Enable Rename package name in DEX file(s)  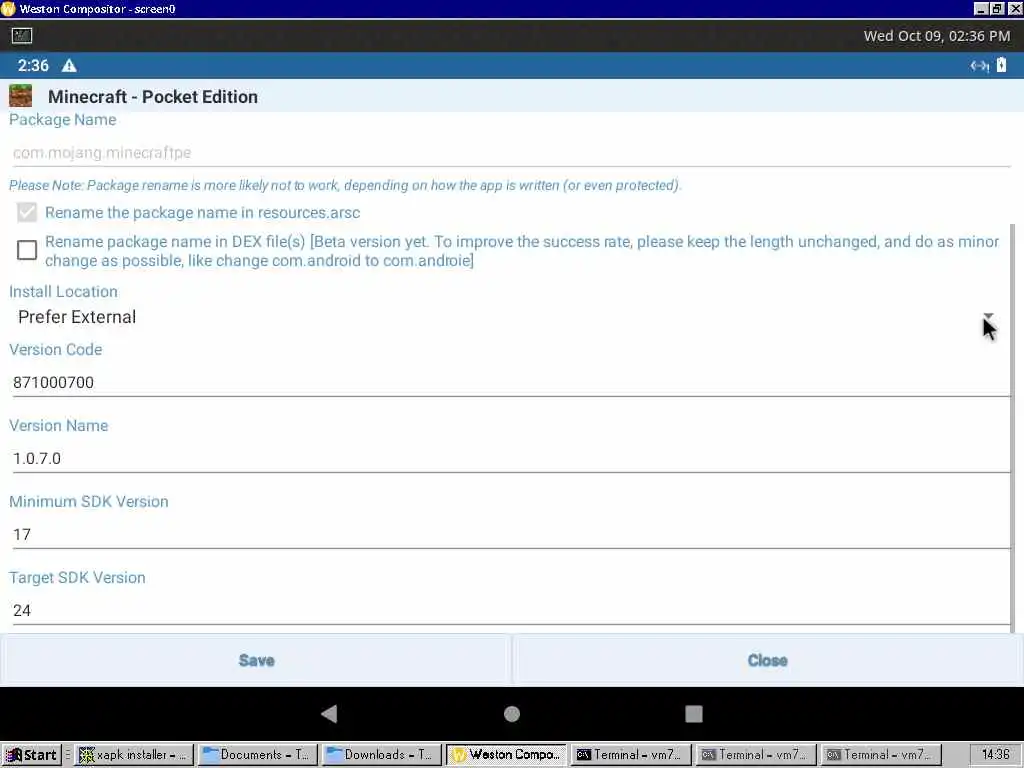tap(27, 250)
